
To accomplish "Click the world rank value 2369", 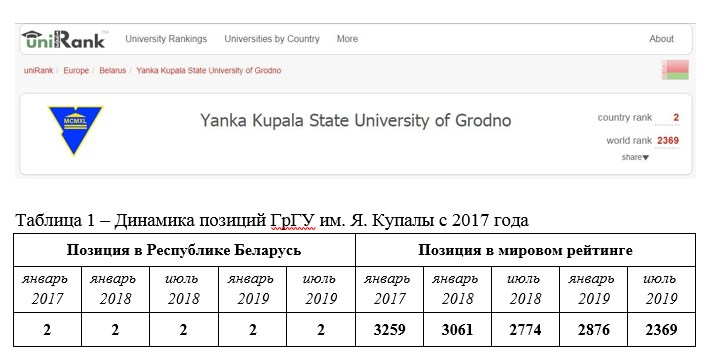I will tap(668, 141).
